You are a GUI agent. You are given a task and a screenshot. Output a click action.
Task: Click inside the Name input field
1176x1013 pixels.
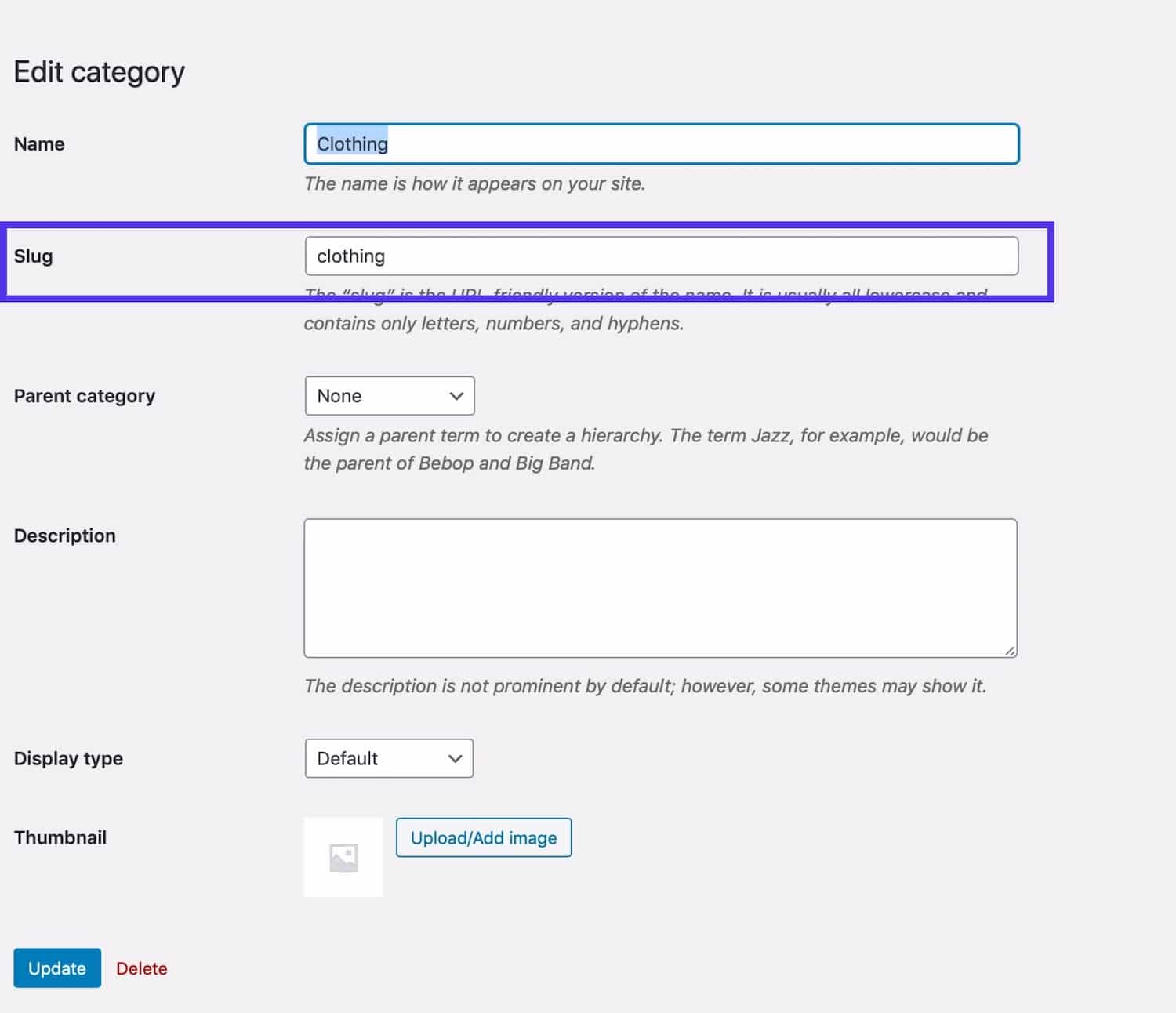[661, 143]
